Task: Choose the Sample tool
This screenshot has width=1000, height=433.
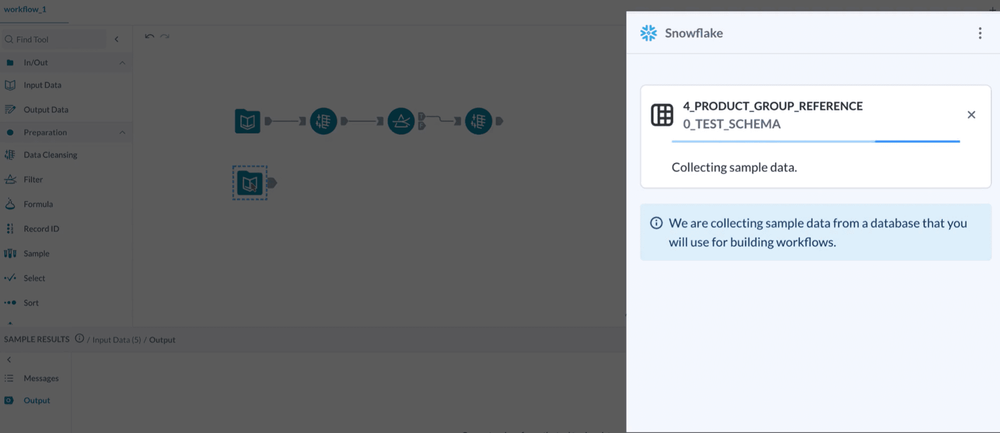Action: pos(36,254)
